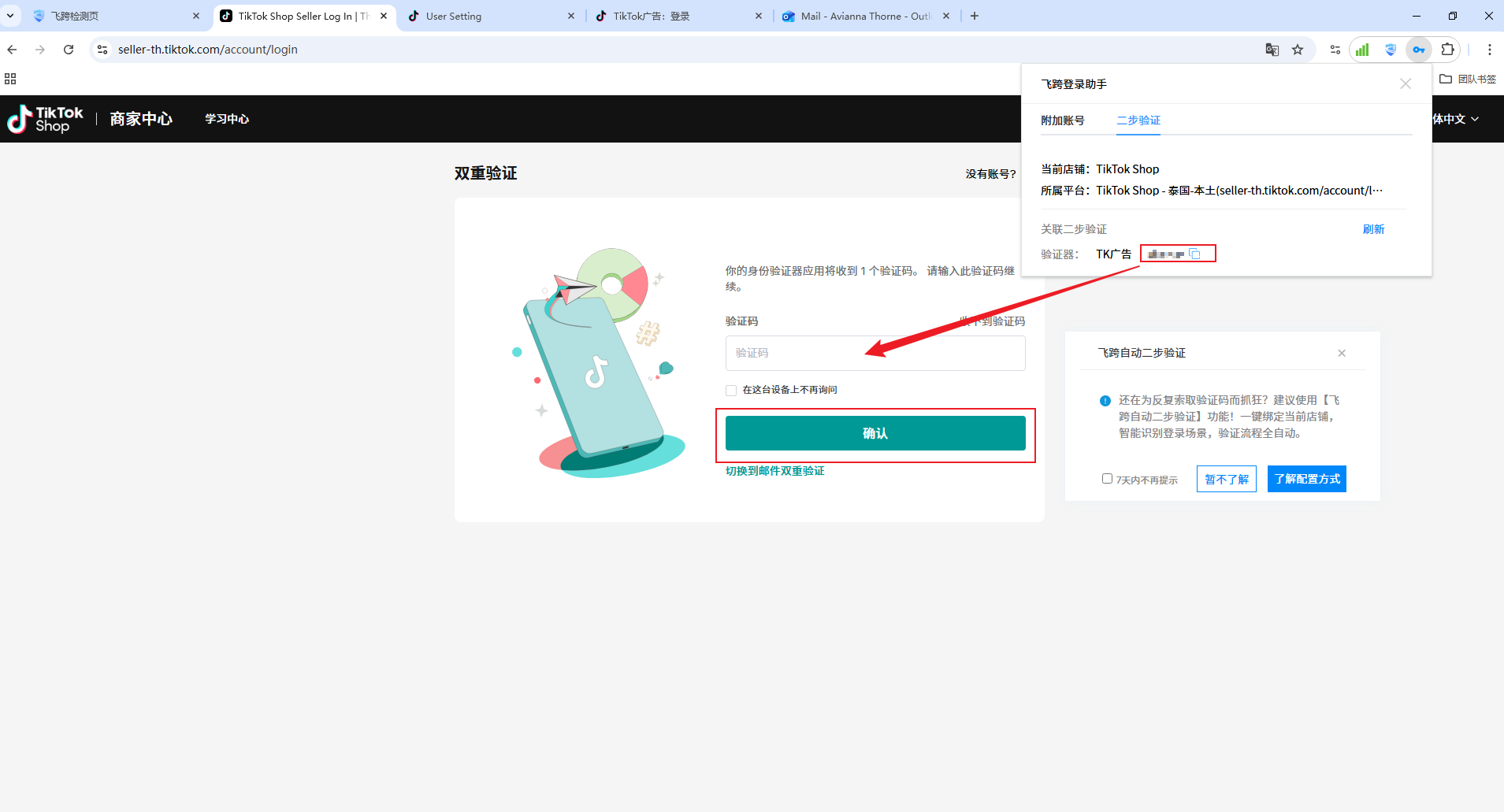The width and height of the screenshot is (1504, 812).
Task: Select the 二步验证 tab
Action: click(1138, 121)
